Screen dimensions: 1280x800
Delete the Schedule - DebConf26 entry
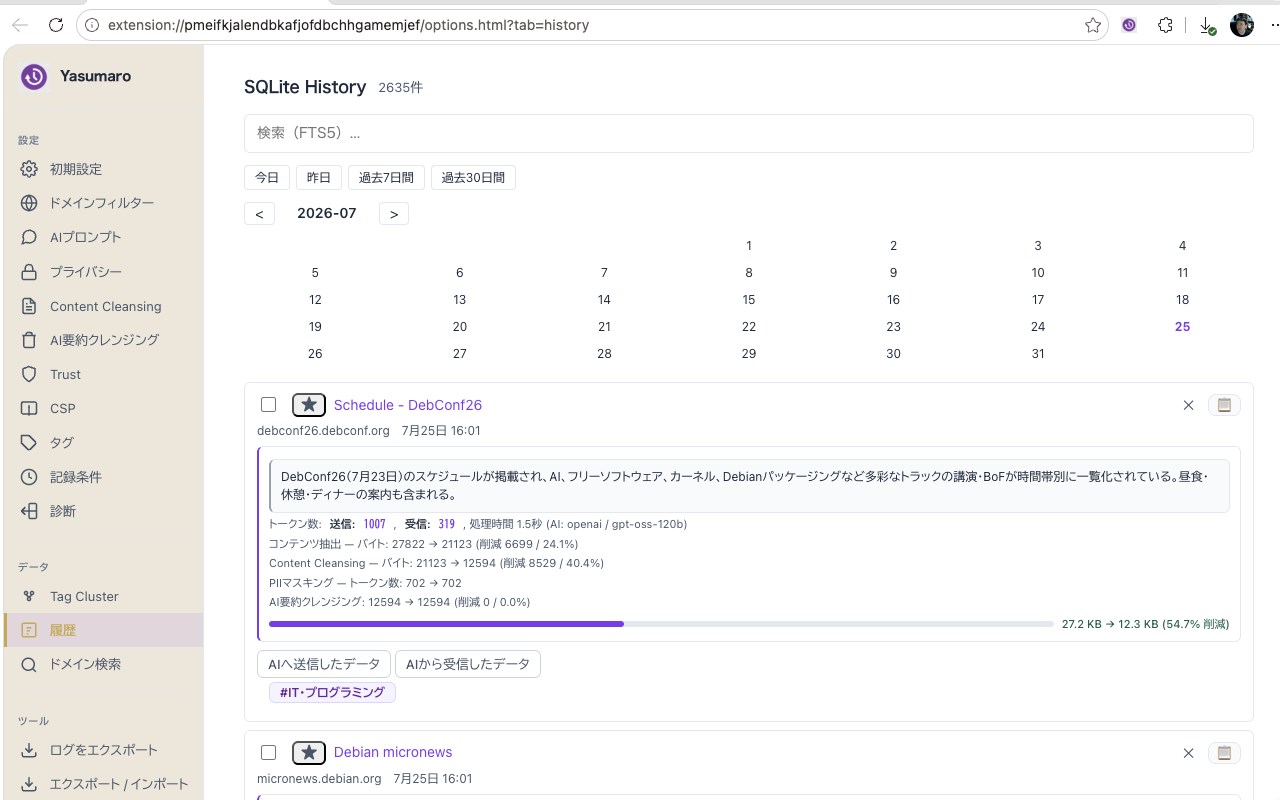coord(1188,405)
